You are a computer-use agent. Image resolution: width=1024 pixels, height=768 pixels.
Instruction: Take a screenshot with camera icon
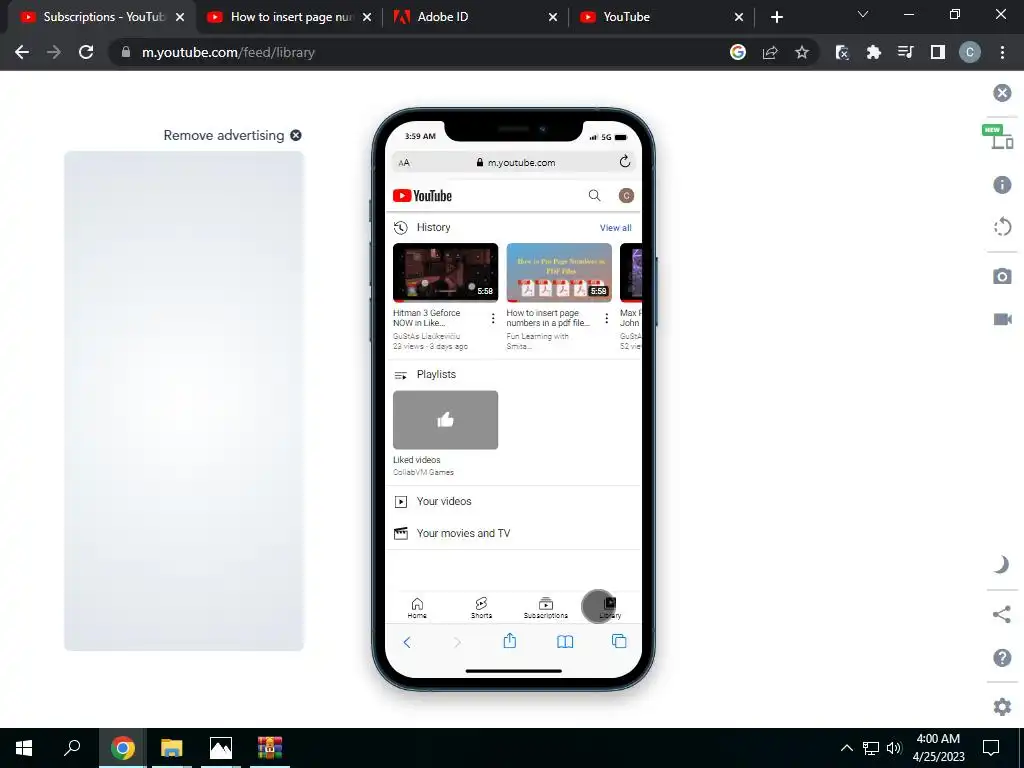coord(1002,276)
